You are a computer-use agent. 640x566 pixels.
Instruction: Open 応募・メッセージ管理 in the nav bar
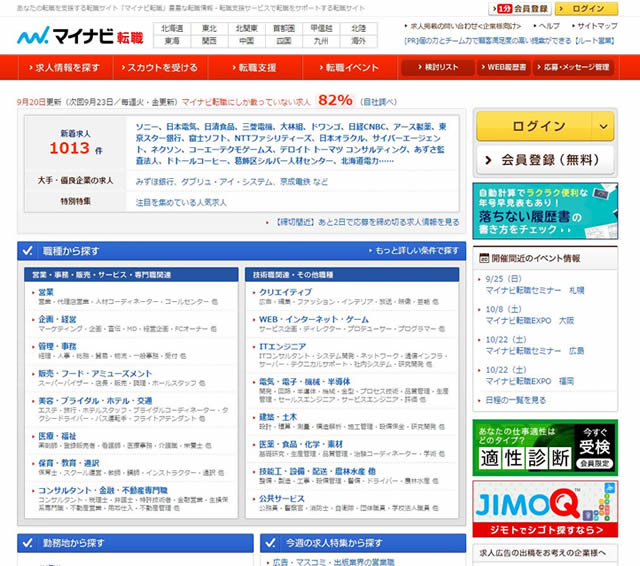pyautogui.click(x=573, y=67)
